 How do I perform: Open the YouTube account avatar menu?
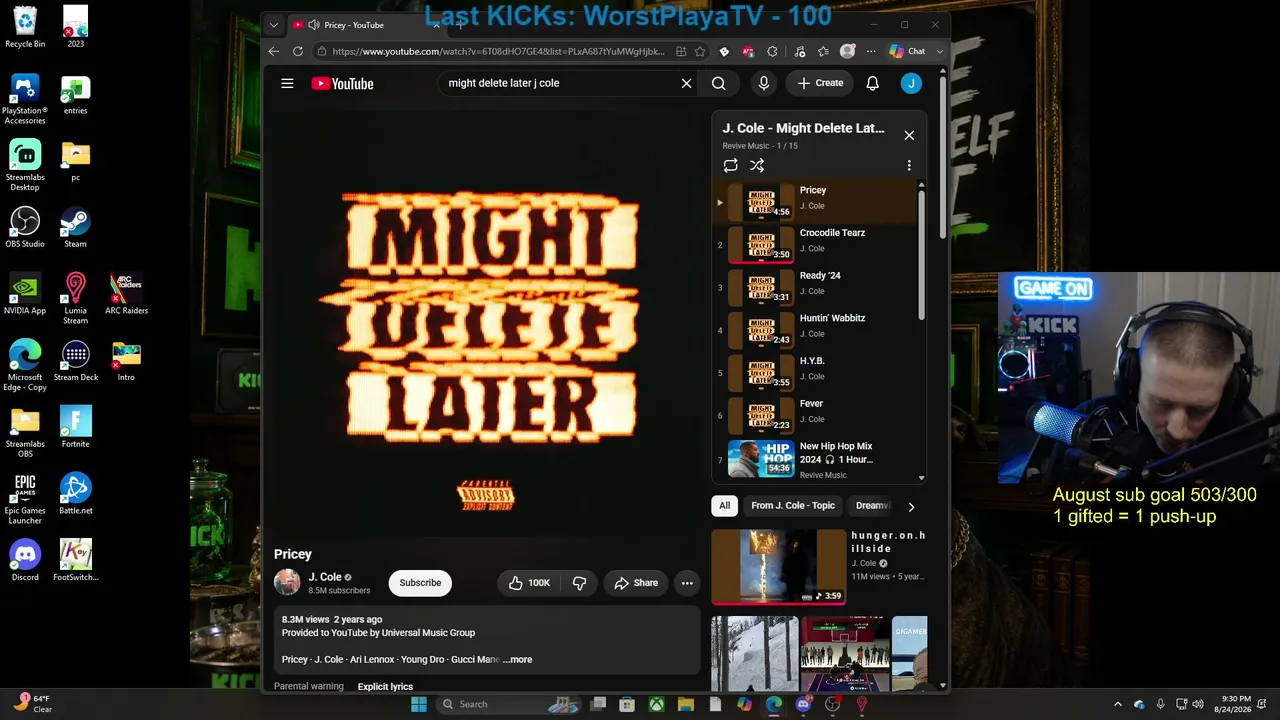coord(911,83)
